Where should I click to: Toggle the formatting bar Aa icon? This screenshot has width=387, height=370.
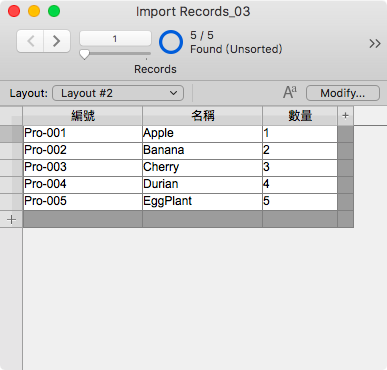click(290, 92)
